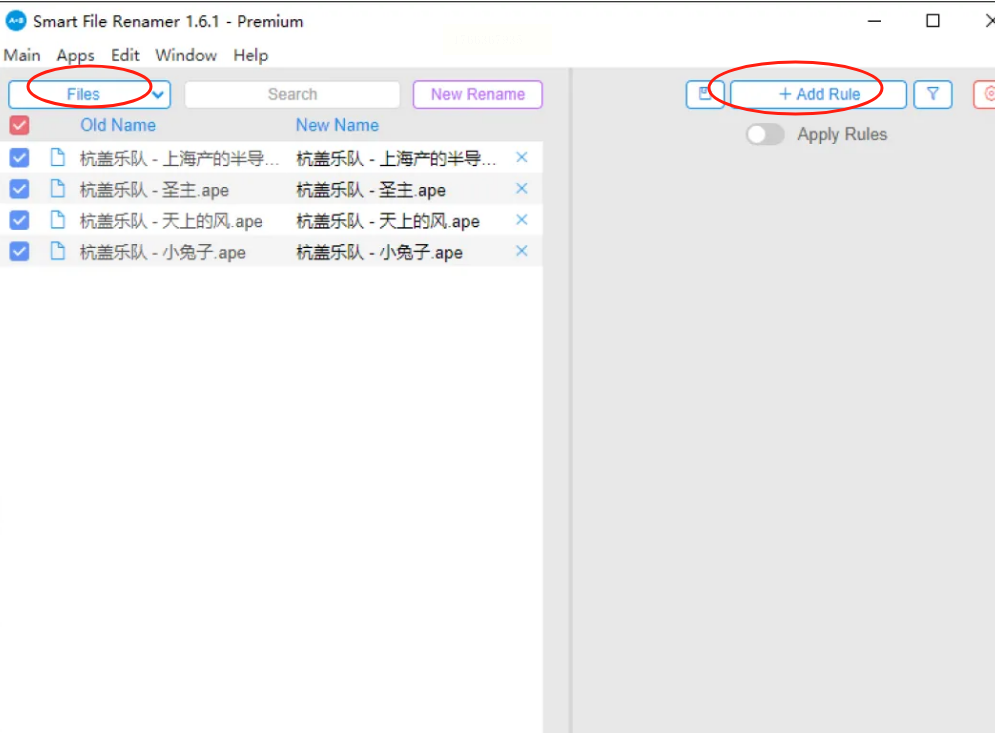Sort by Old Name column header

click(118, 125)
